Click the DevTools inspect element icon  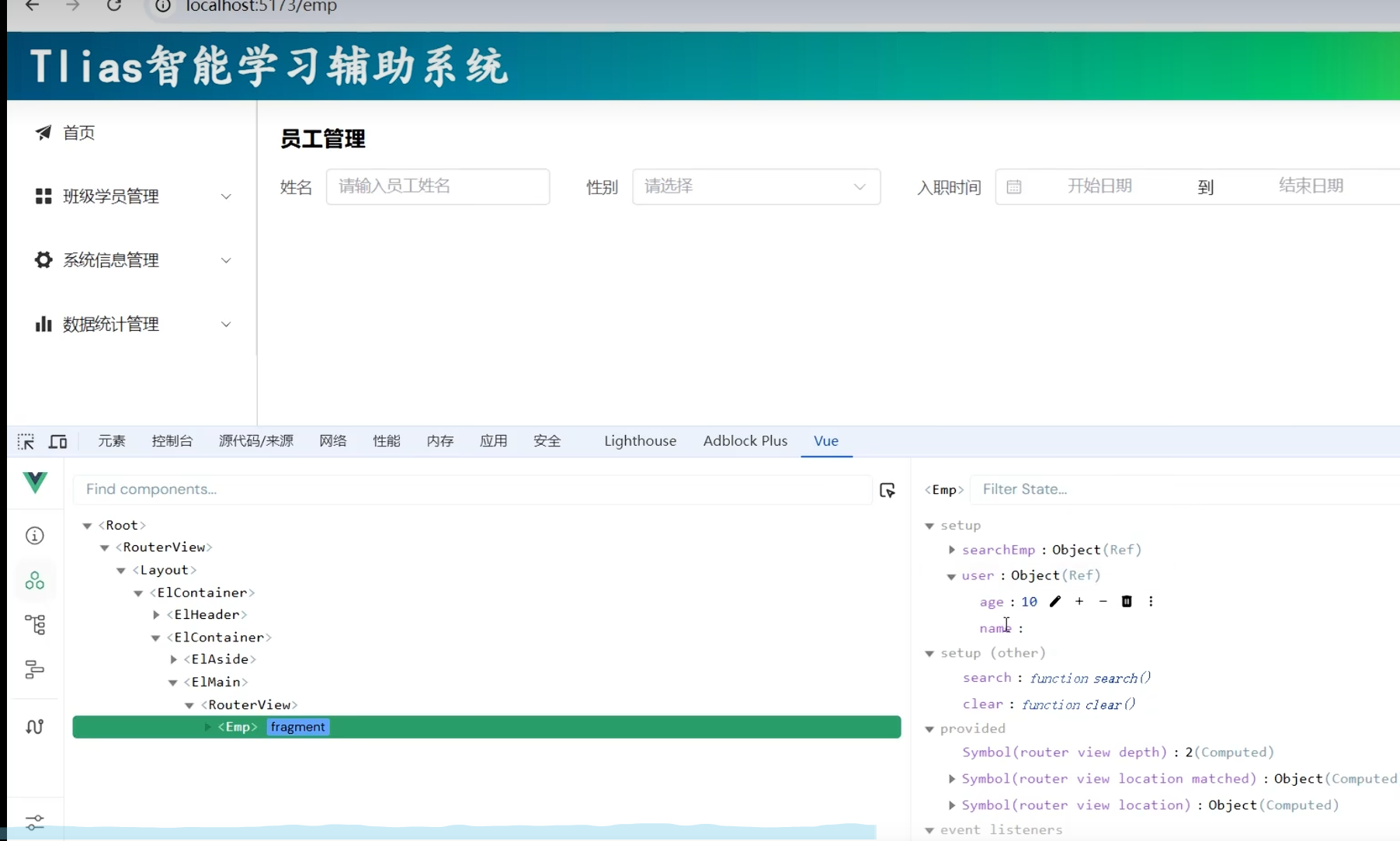click(x=26, y=442)
